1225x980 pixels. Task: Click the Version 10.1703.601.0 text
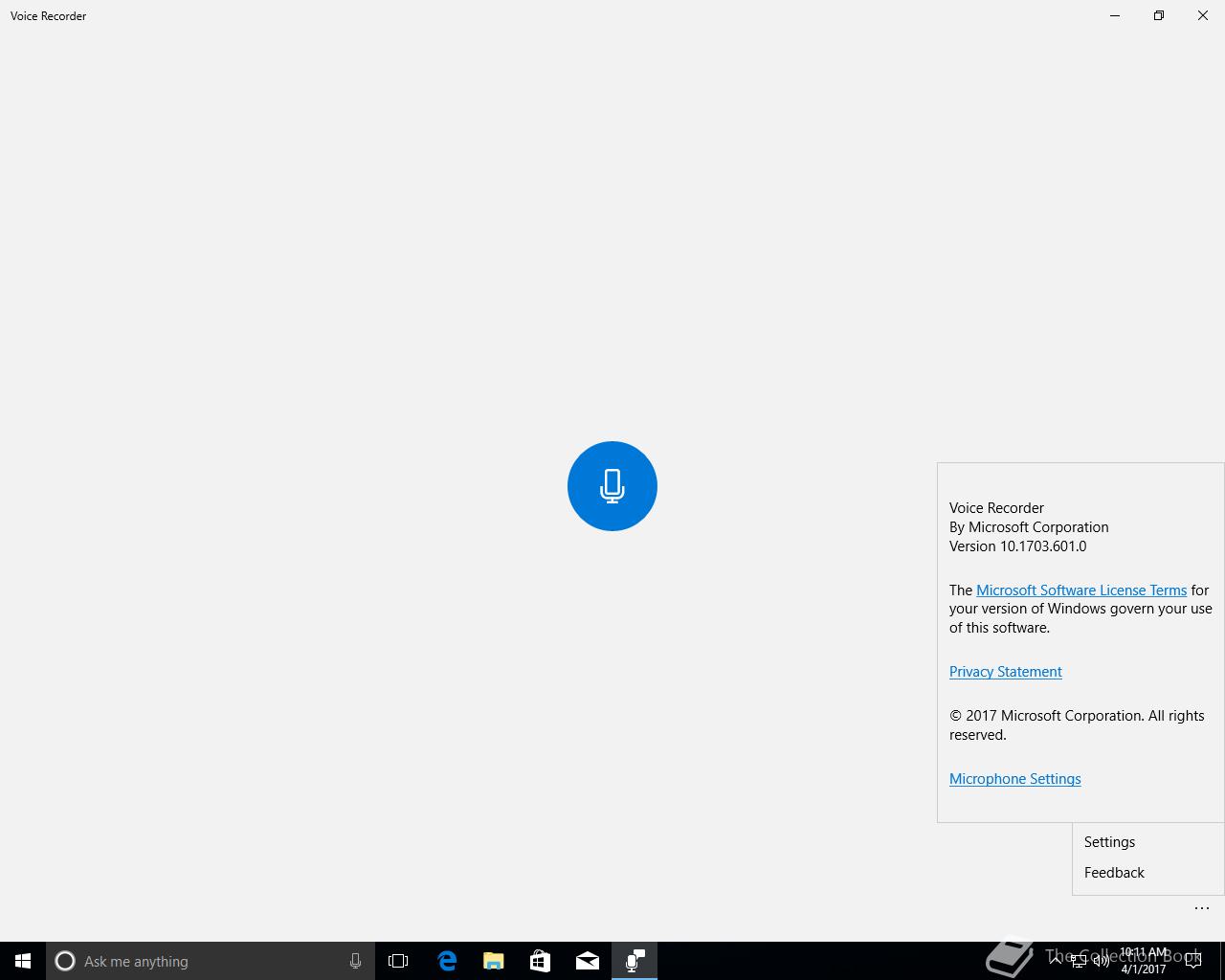pyautogui.click(x=1017, y=546)
